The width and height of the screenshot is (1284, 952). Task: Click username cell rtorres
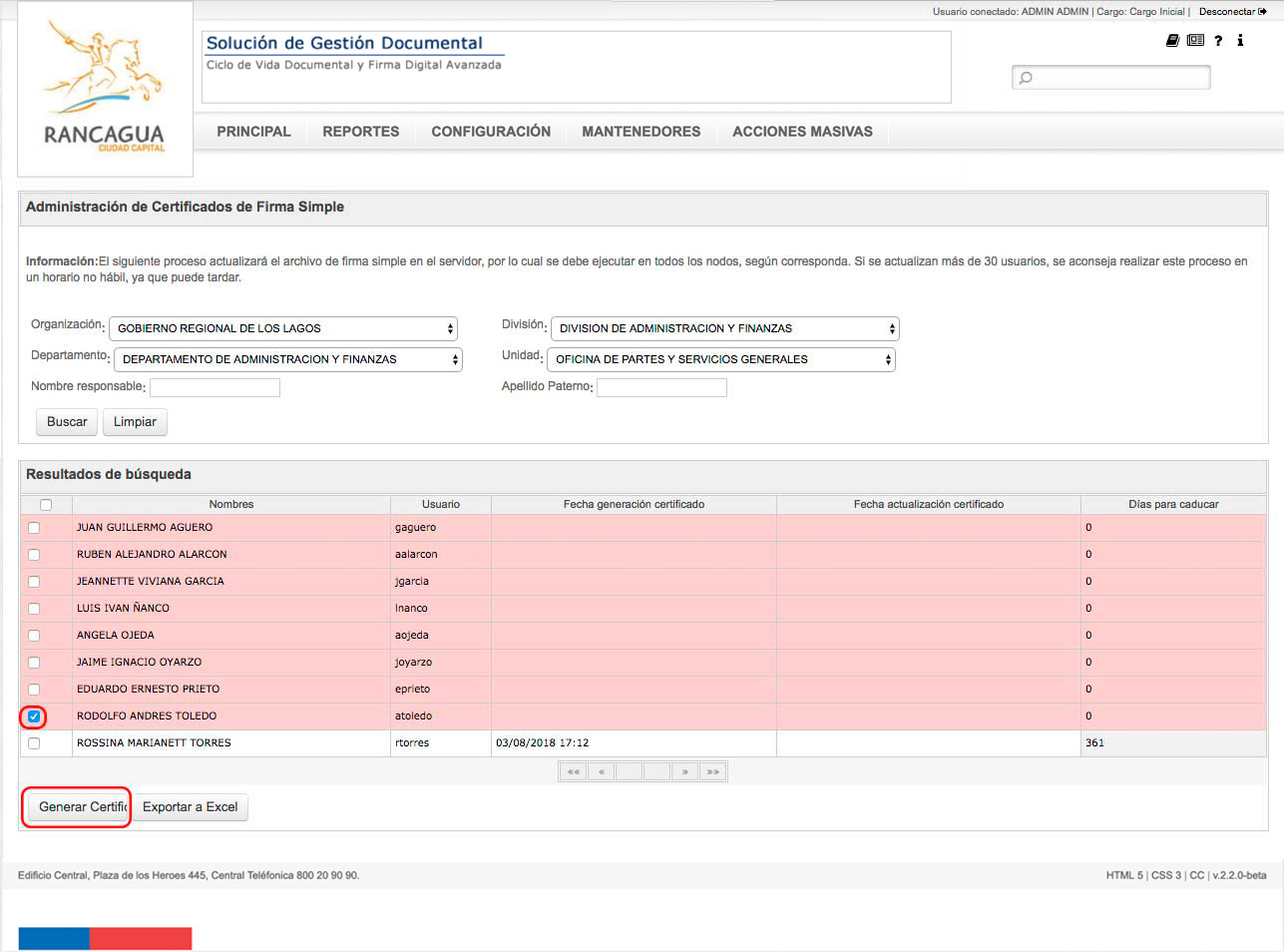coord(441,743)
